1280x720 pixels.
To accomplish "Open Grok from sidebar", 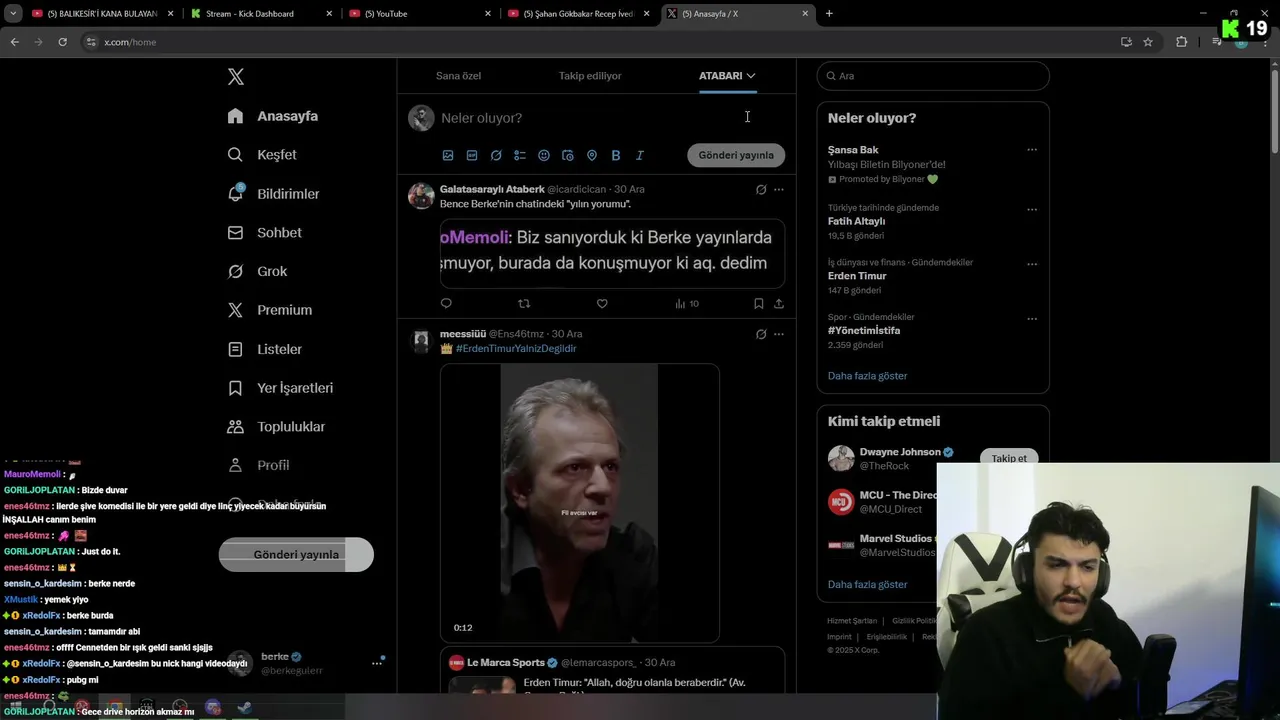I will 257,271.
